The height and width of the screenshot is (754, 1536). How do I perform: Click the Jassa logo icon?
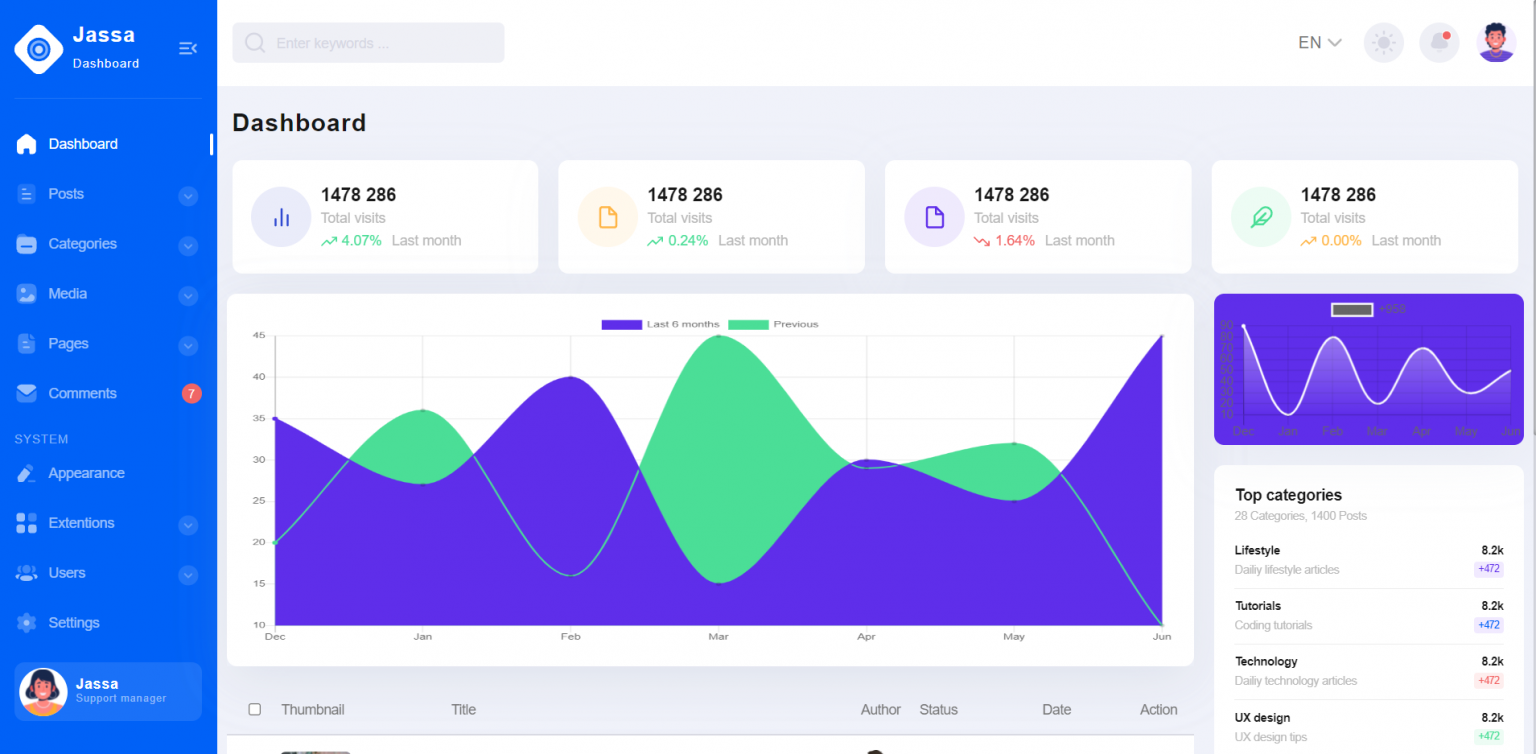click(39, 49)
